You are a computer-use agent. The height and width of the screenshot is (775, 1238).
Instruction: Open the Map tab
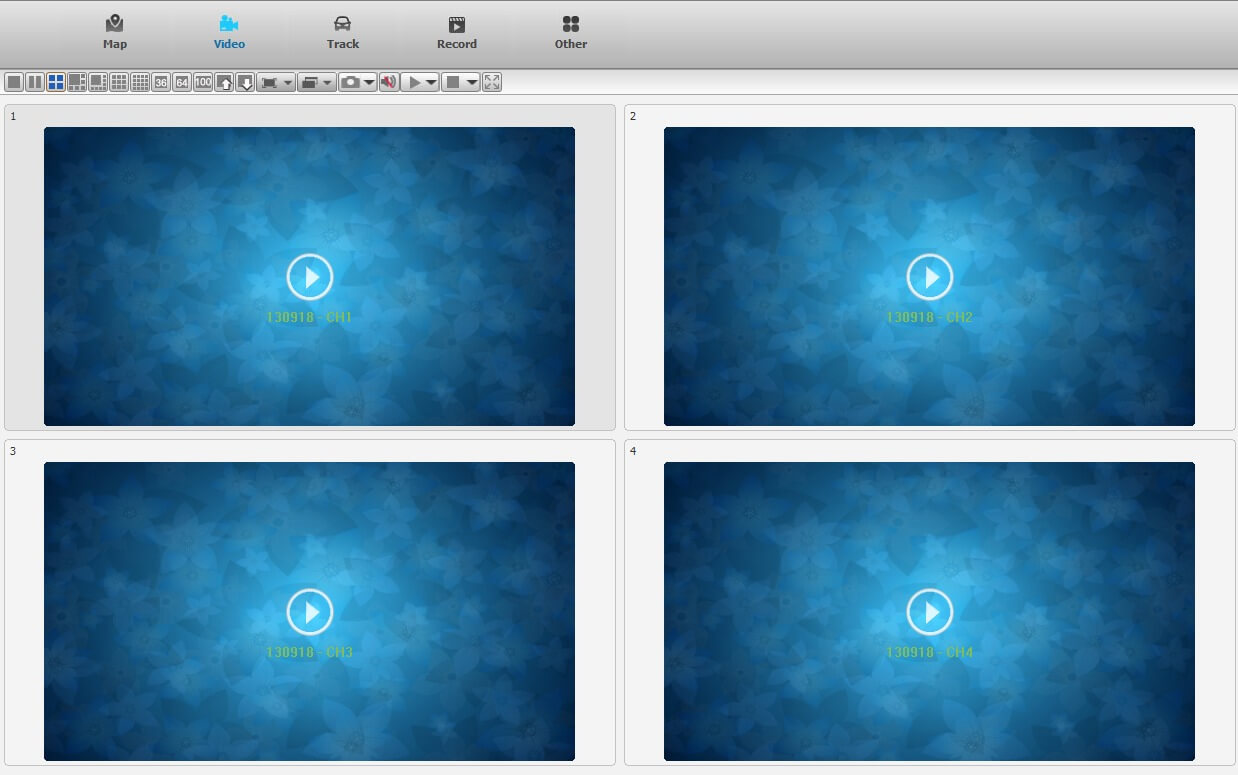pyautogui.click(x=115, y=32)
